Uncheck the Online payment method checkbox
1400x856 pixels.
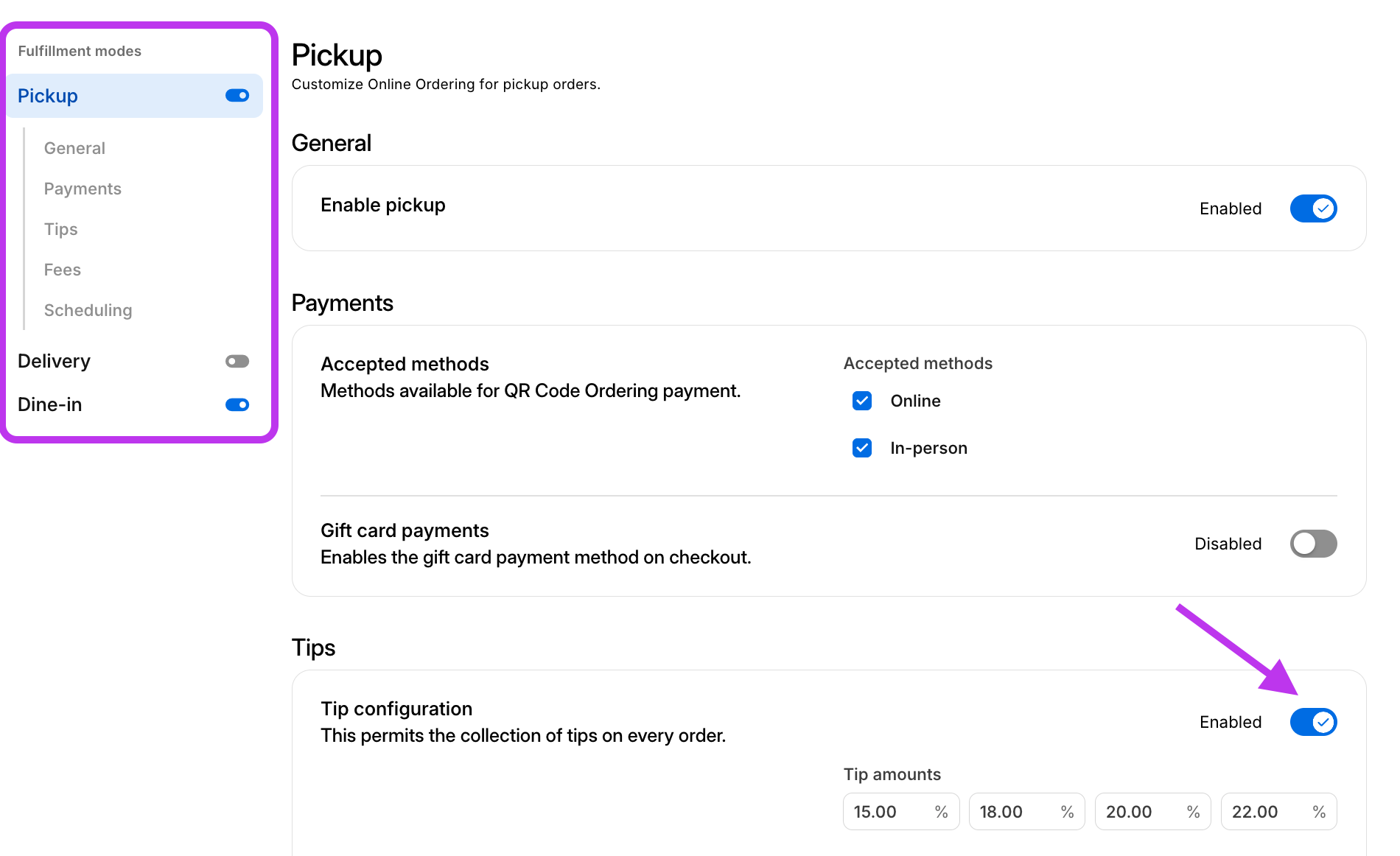pyautogui.click(x=862, y=401)
